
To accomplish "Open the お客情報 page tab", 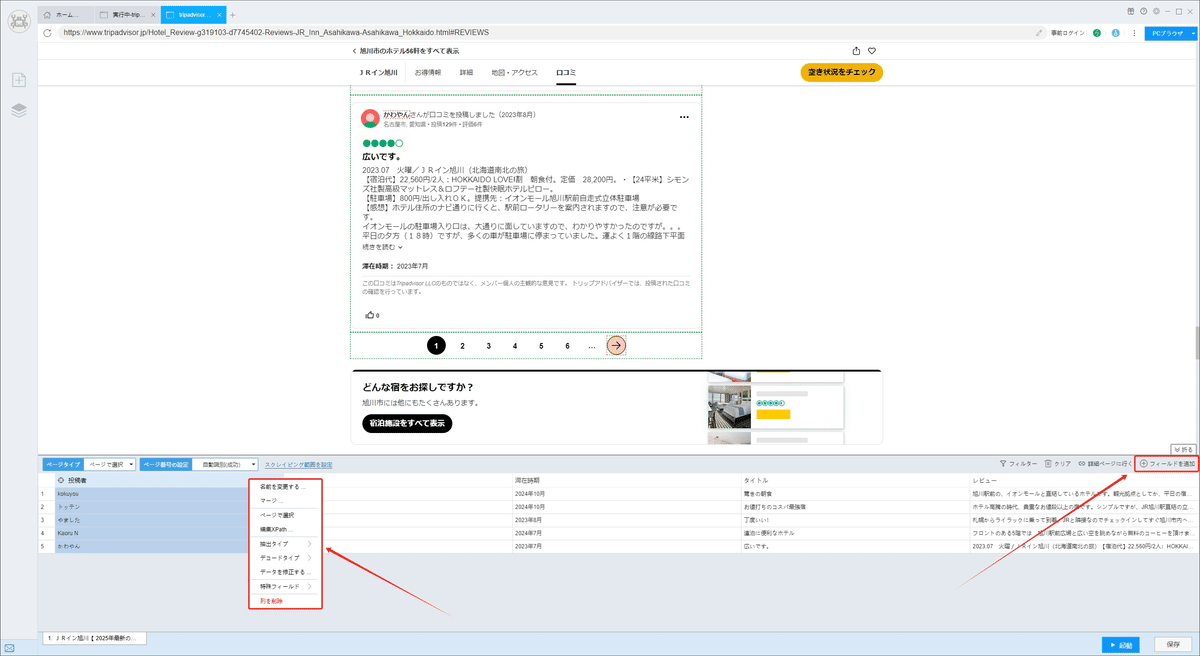I will (428, 73).
